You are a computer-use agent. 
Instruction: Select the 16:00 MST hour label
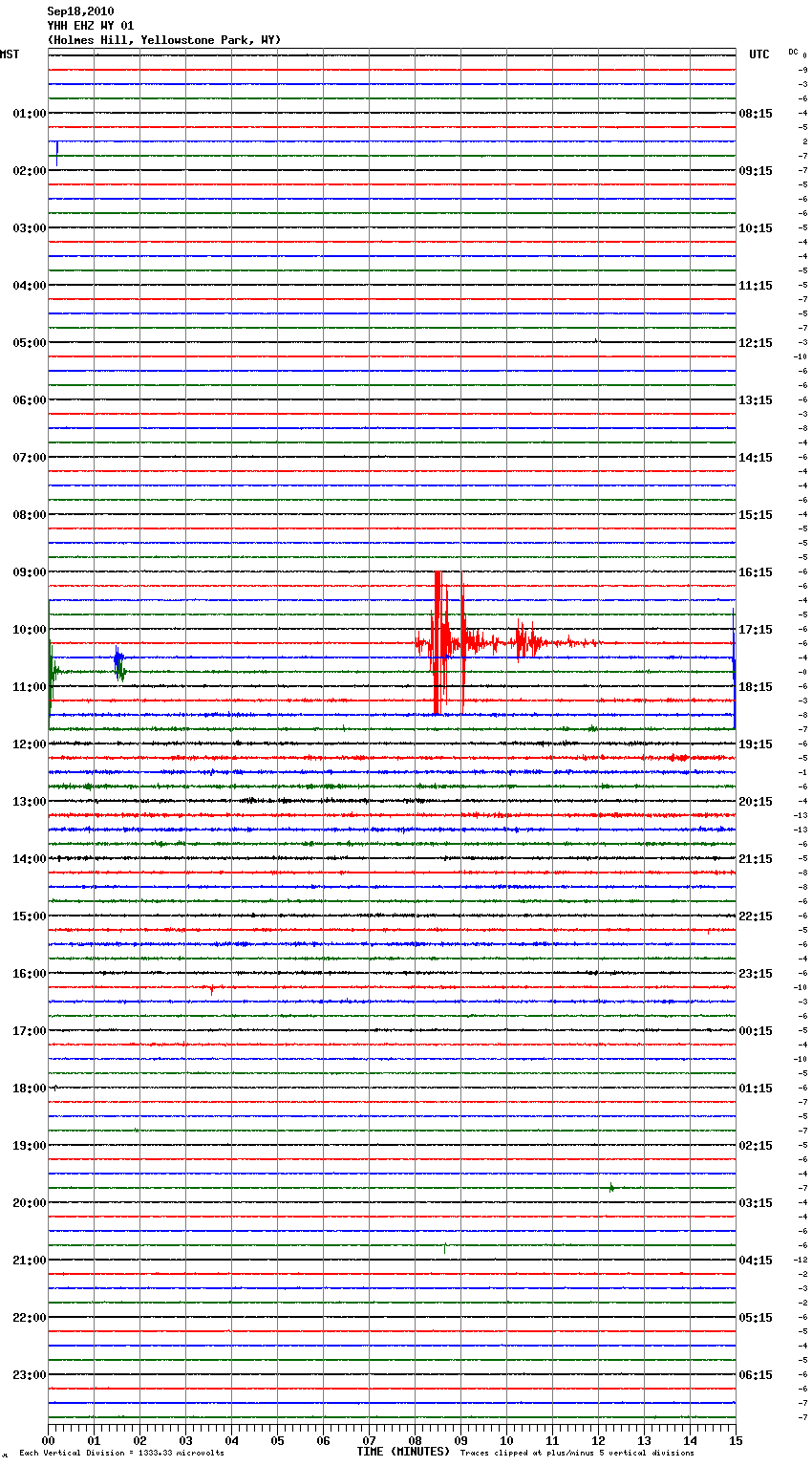coord(29,974)
